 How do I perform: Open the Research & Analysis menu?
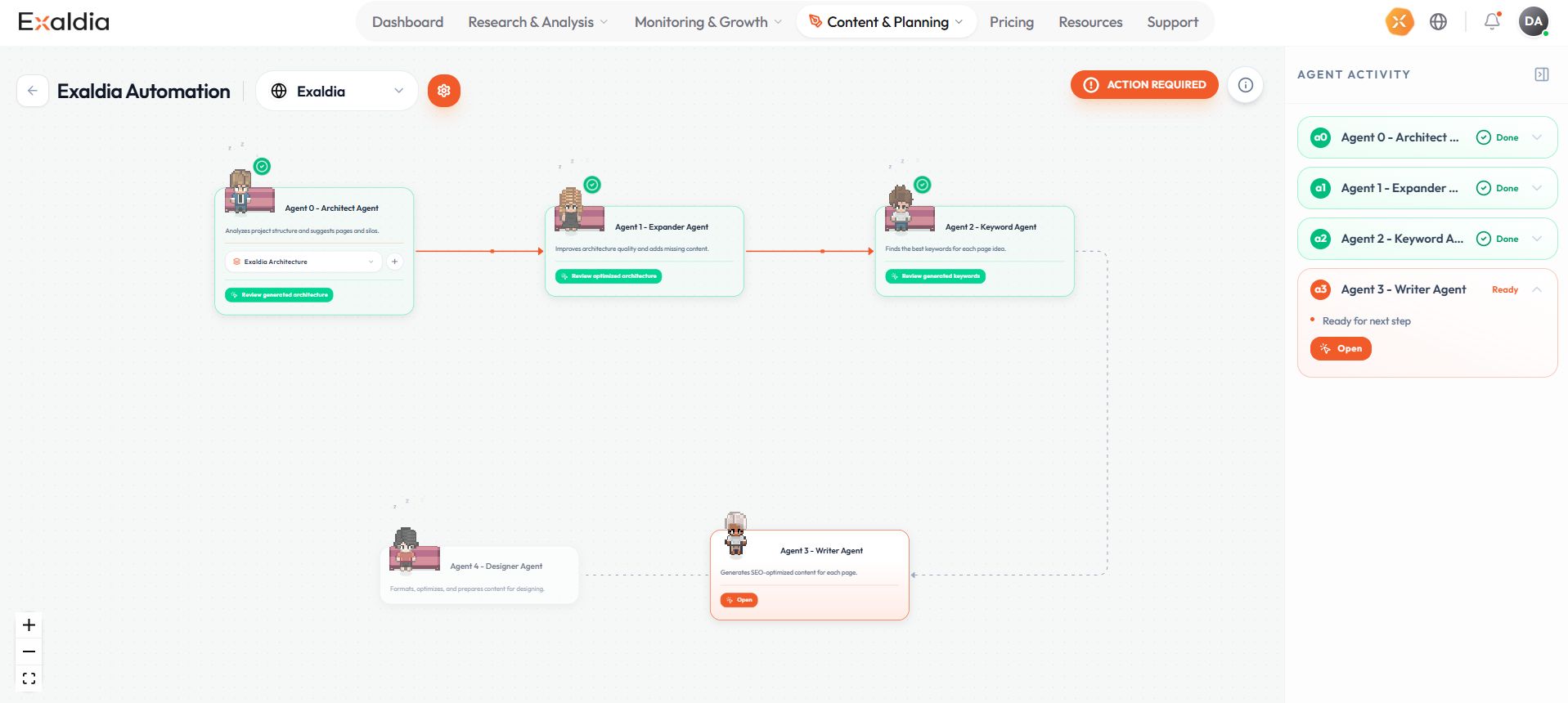click(537, 22)
